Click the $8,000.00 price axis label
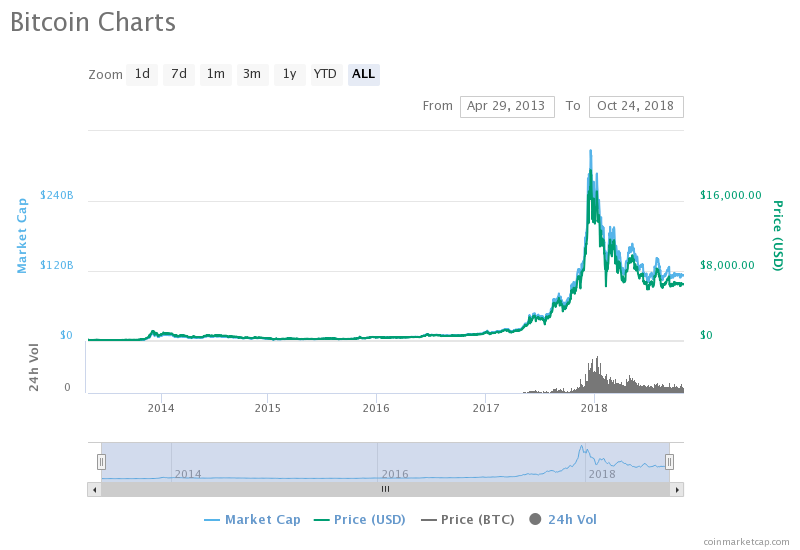This screenshot has height=550, width=800. click(x=727, y=265)
